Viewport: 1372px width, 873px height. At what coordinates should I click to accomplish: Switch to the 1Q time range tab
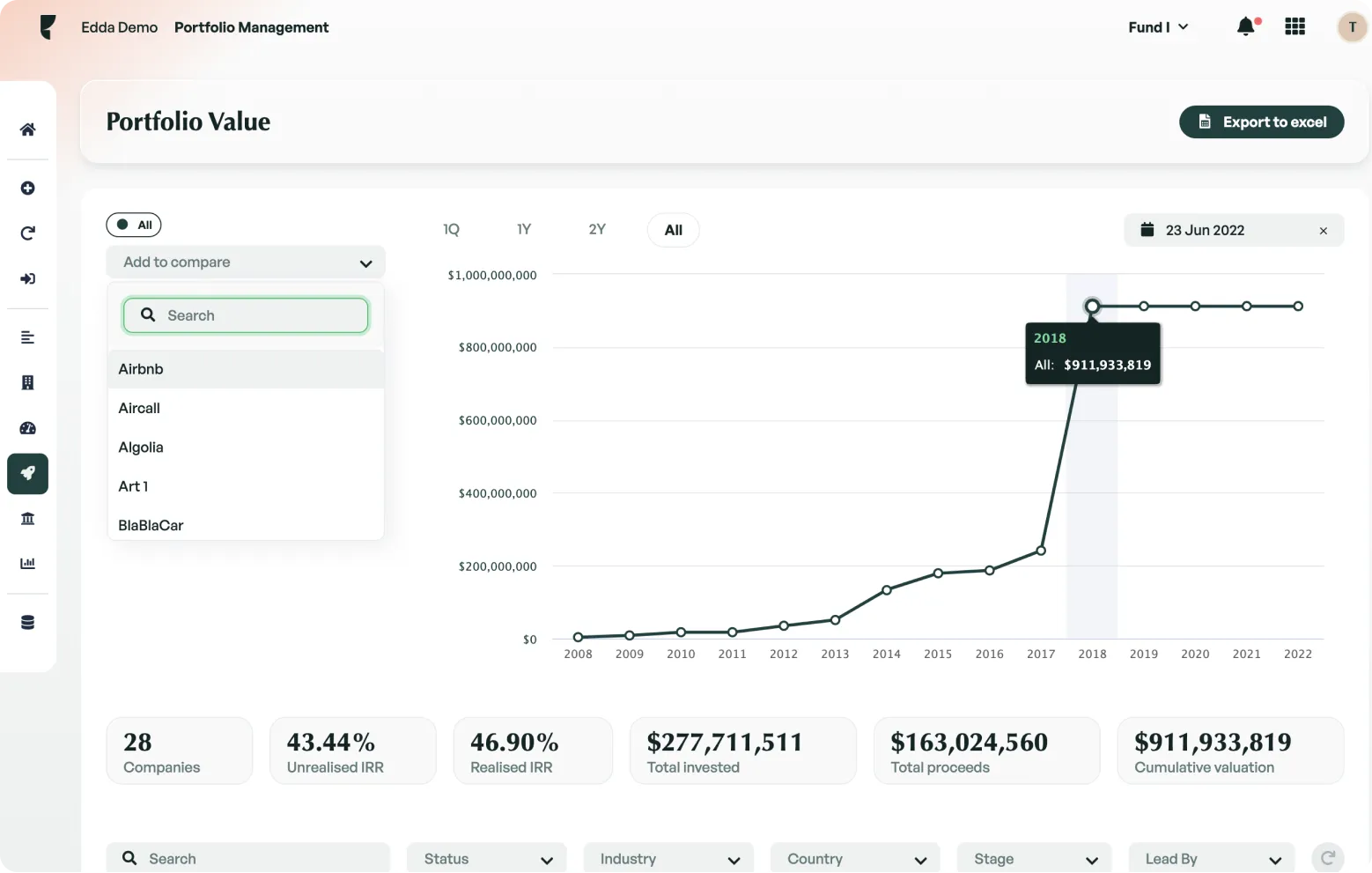[451, 229]
